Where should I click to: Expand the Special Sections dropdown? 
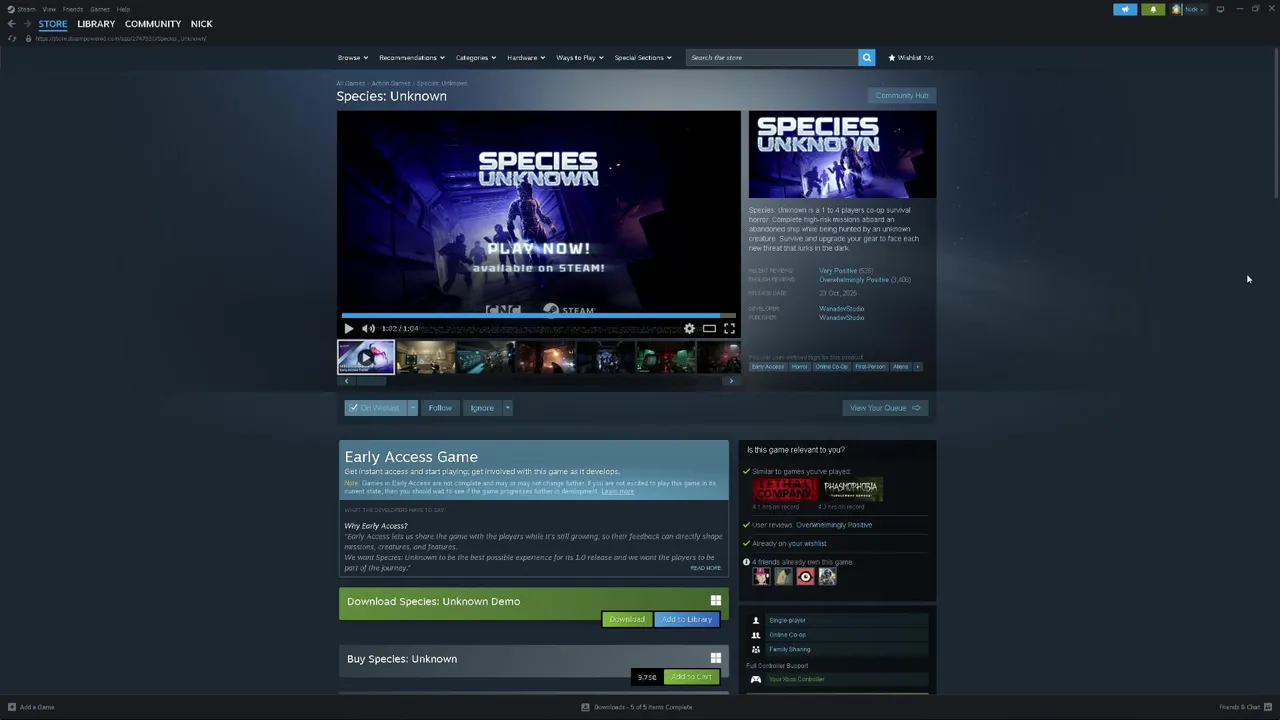pos(643,58)
